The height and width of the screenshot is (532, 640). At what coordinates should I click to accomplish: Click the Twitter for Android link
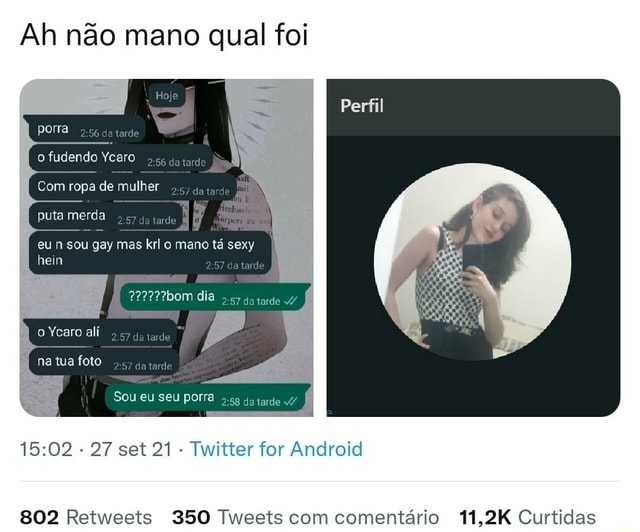coord(276,449)
